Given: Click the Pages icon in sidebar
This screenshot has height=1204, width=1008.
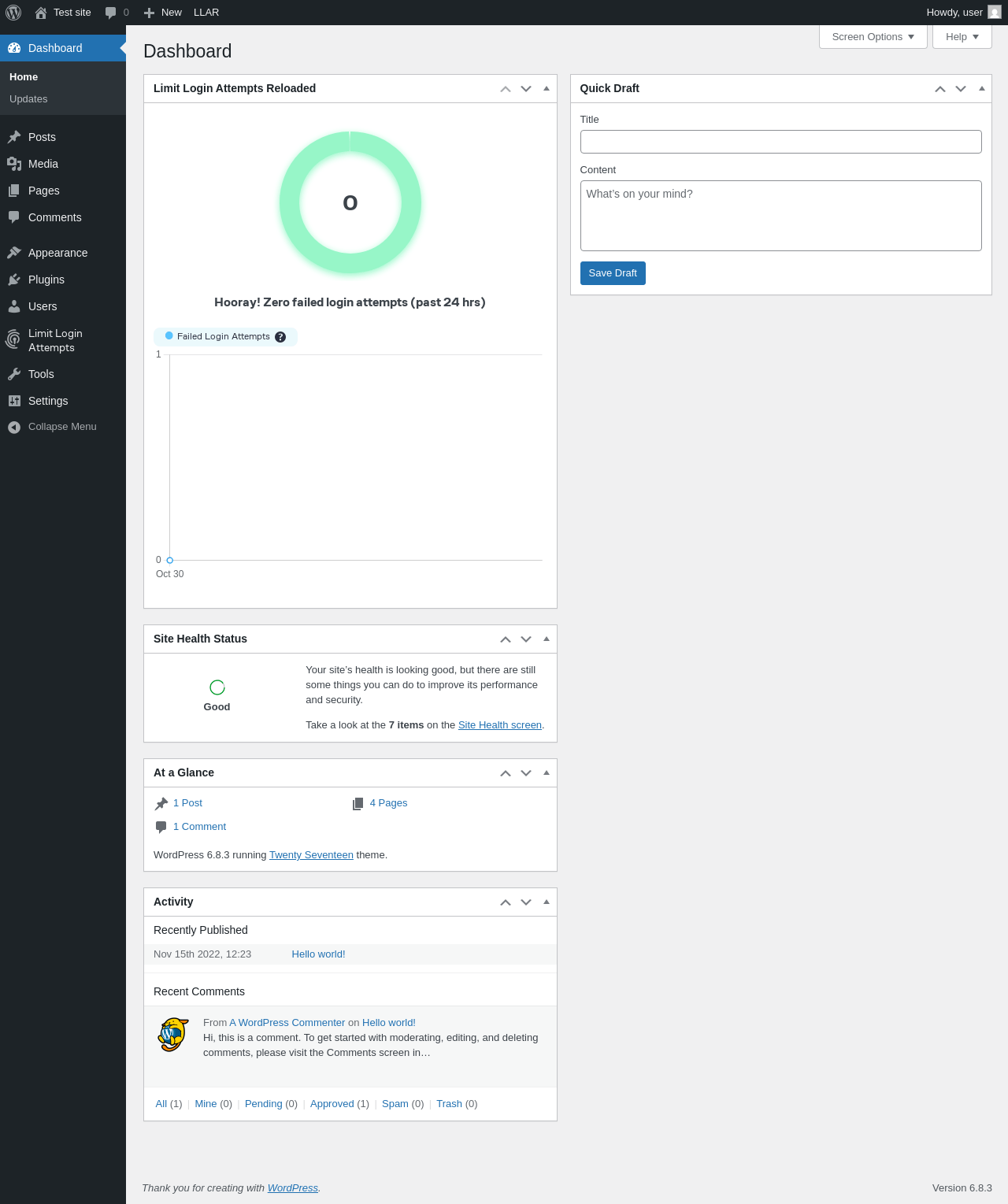Looking at the screenshot, I should pyautogui.click(x=14, y=191).
